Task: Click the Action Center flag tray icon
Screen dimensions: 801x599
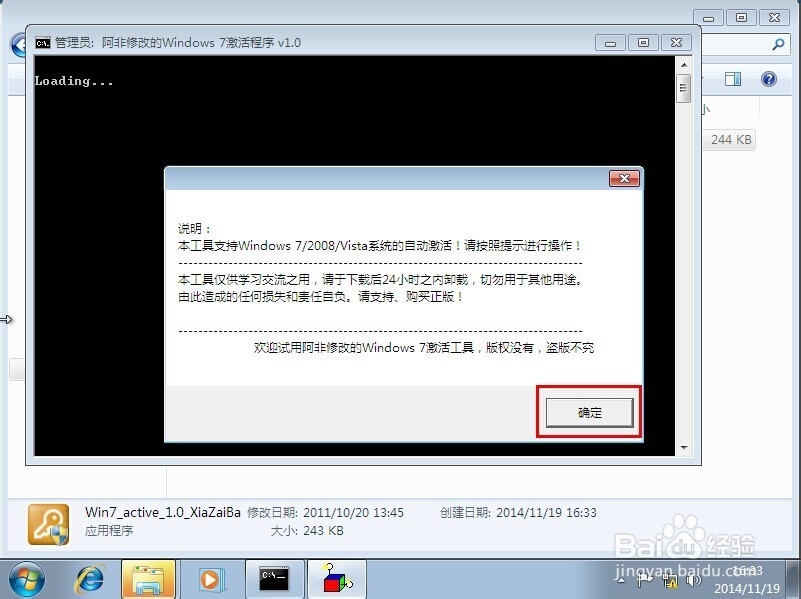Action: tap(645, 579)
